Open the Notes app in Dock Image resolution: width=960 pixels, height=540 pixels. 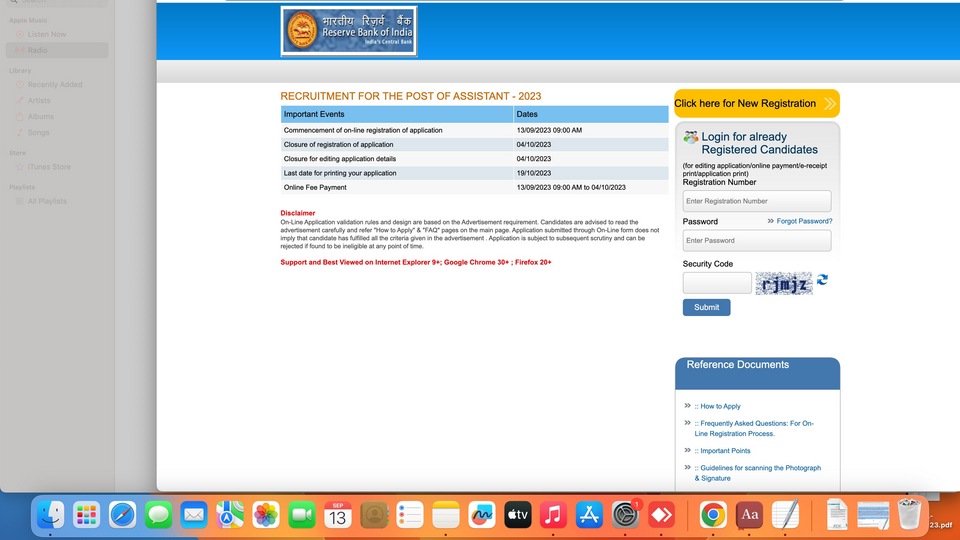(446, 515)
